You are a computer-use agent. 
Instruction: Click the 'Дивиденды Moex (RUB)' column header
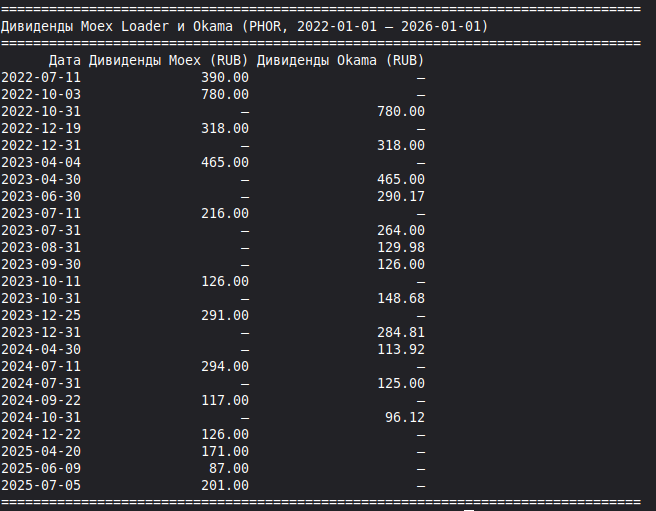point(168,60)
